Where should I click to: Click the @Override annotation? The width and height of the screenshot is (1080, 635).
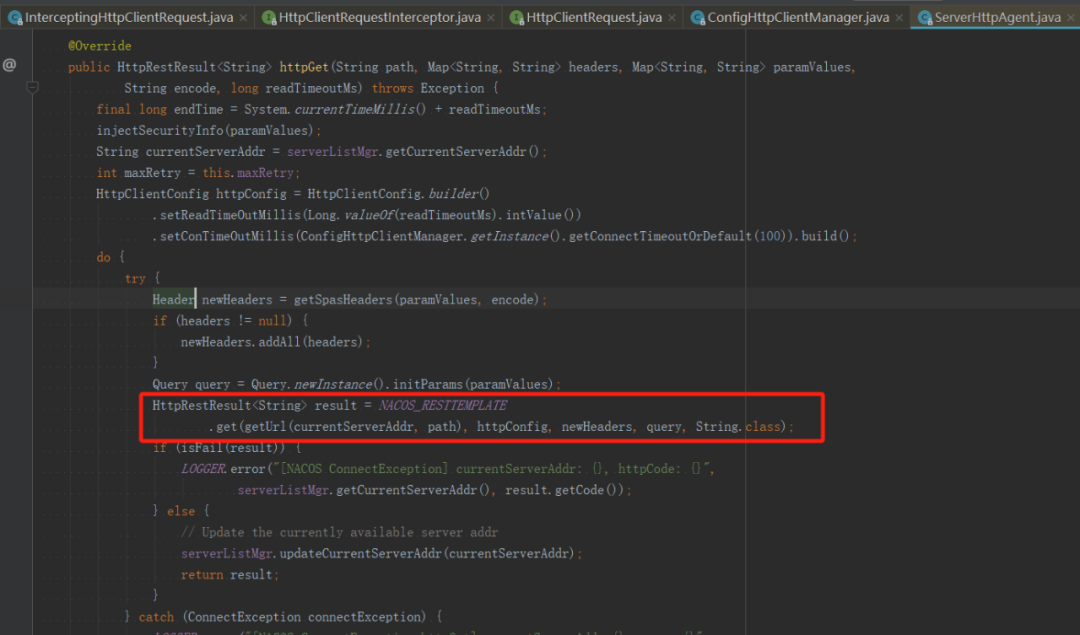coord(100,46)
